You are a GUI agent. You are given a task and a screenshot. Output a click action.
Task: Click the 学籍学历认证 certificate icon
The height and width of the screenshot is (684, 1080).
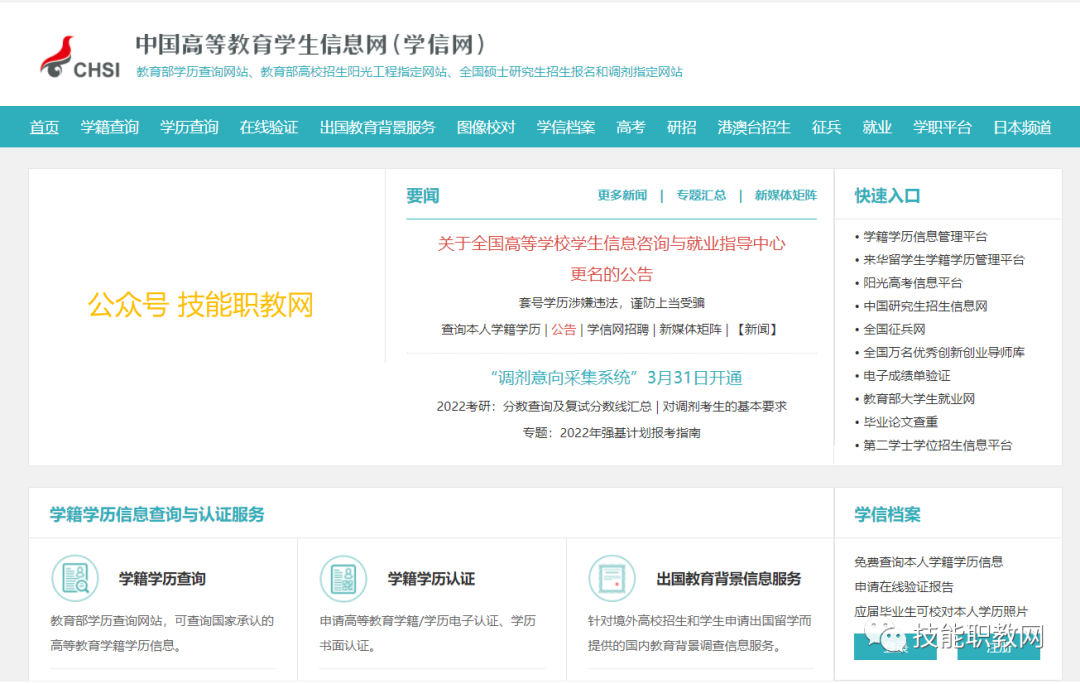343,578
